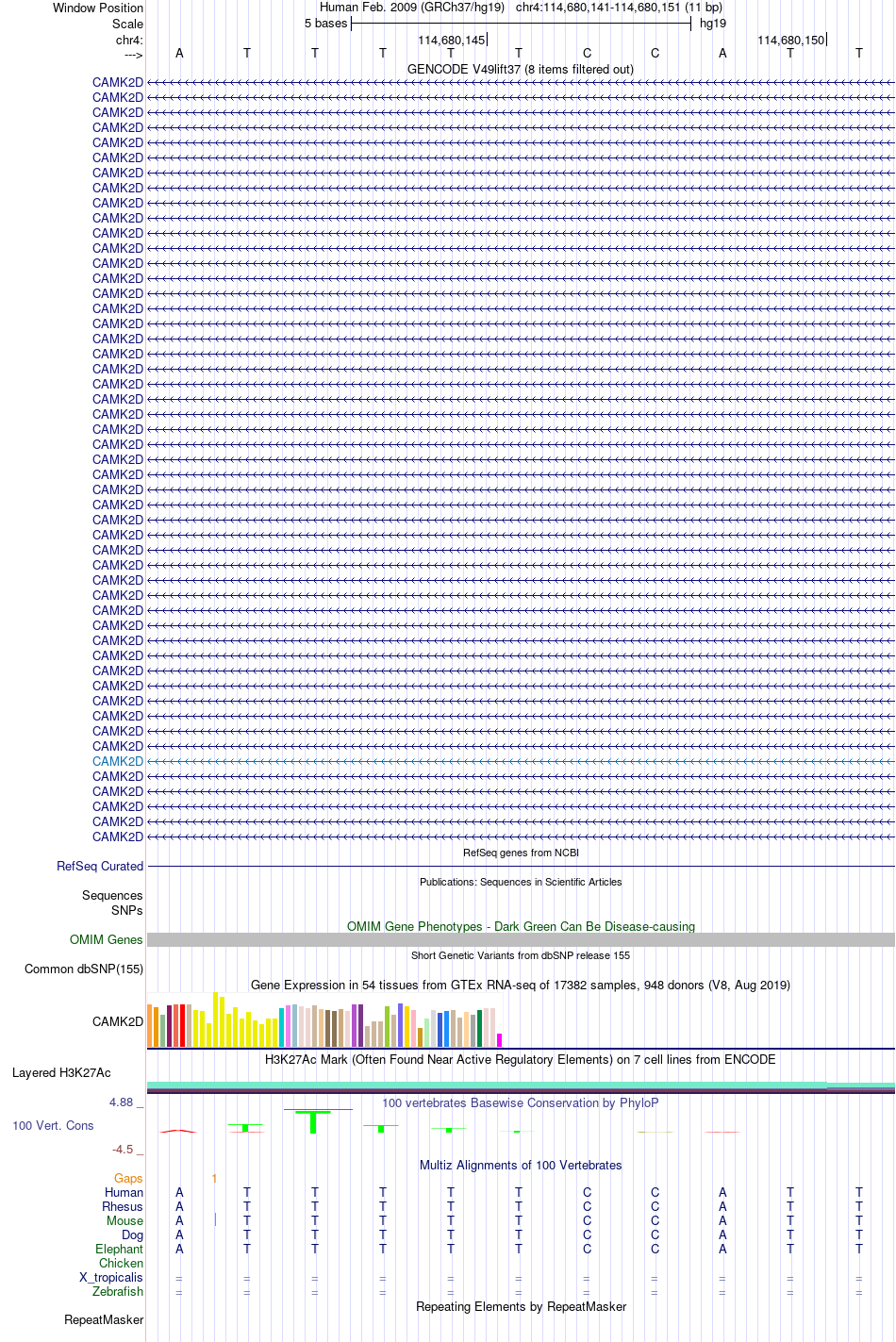
Task: Click the magenta bar ending the GTEx chart
Action: tap(500, 1040)
